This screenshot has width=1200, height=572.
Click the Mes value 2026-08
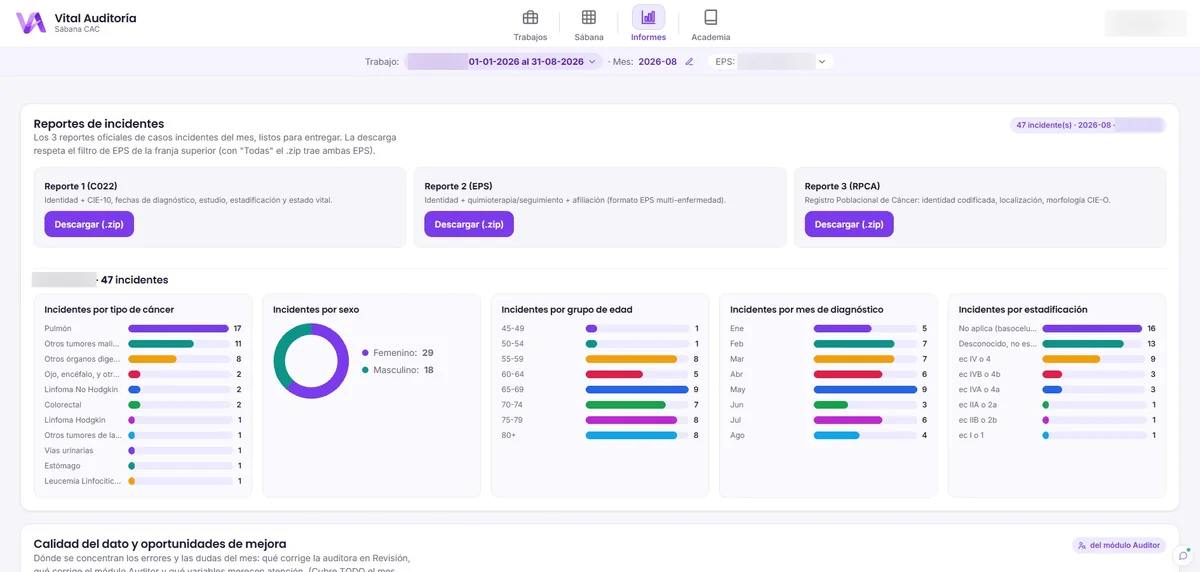pyautogui.click(x=658, y=62)
